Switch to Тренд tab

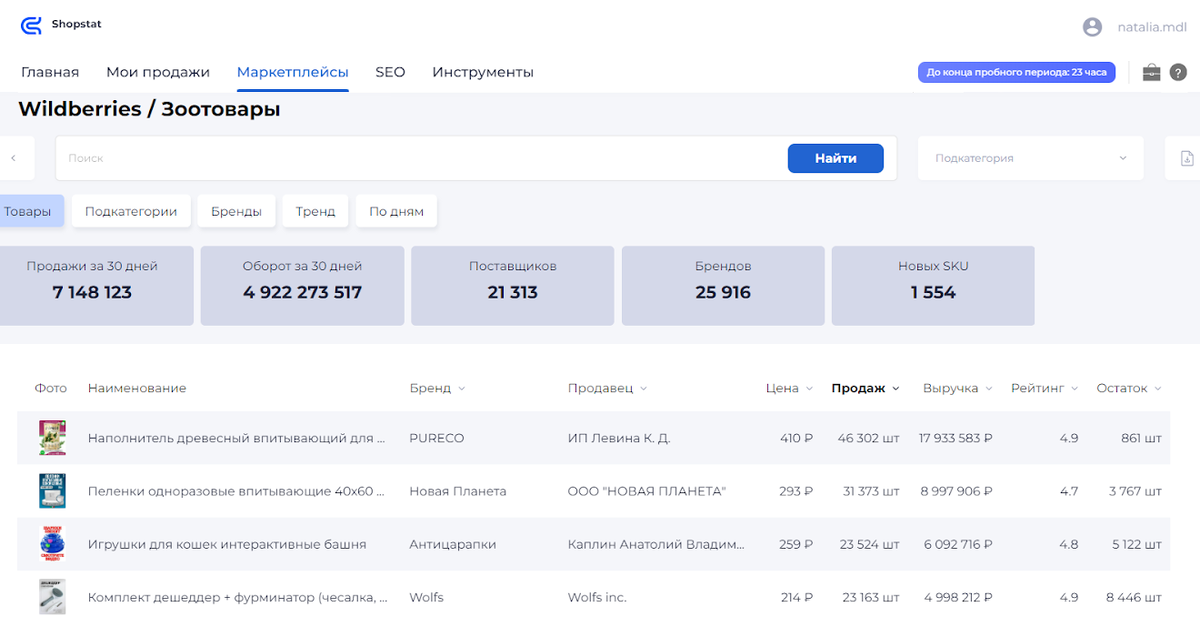[x=315, y=211]
